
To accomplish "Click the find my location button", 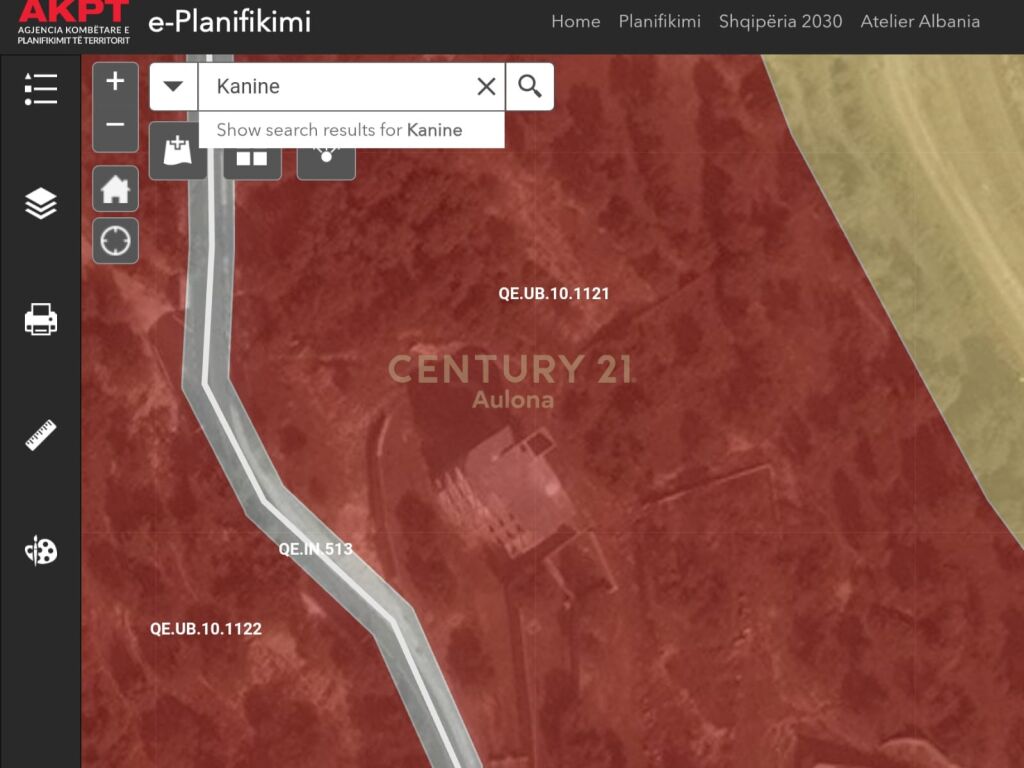I will tap(115, 240).
